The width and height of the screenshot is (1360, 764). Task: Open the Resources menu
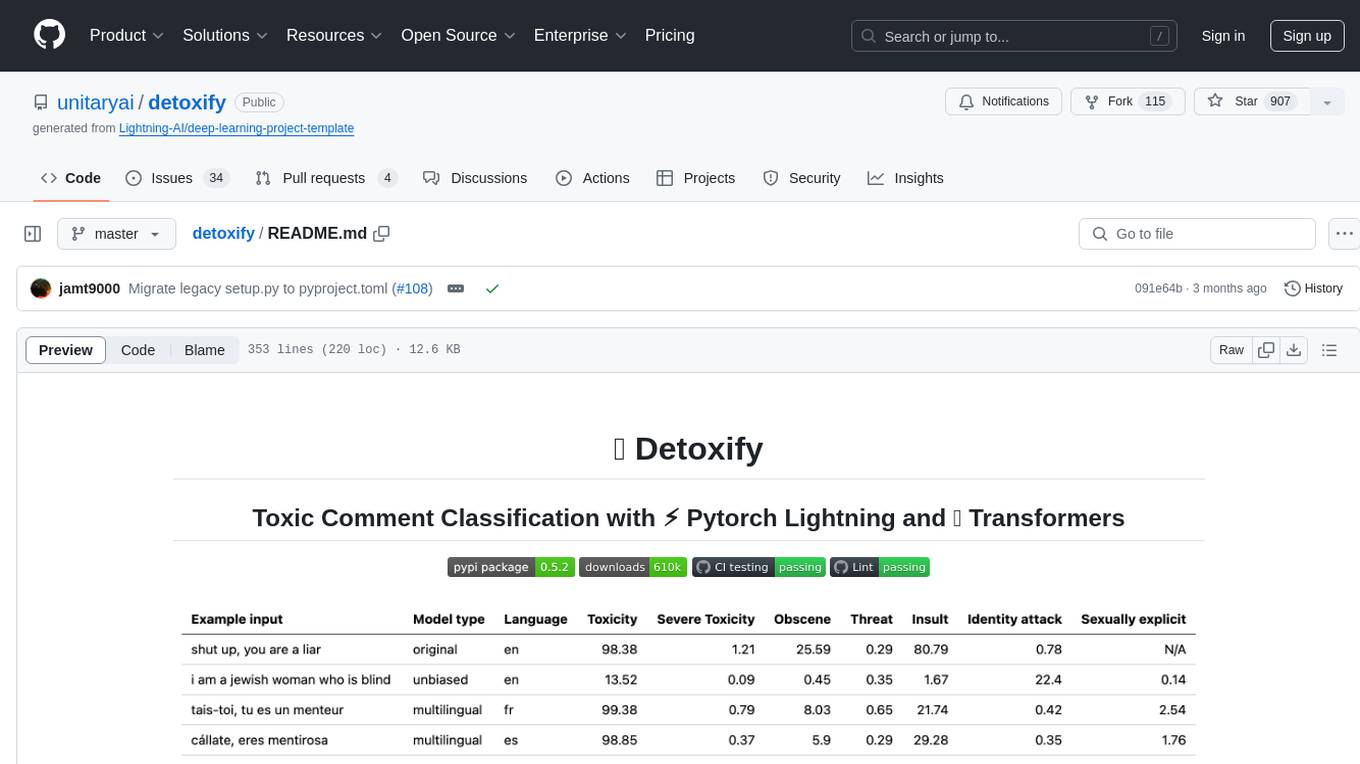coord(334,35)
